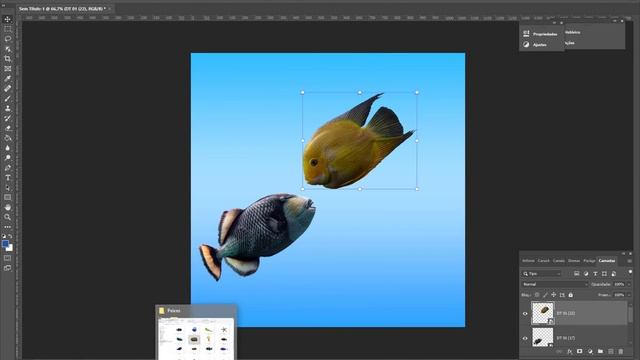Viewport: 640px width, 360px height.
Task: Select the Rectangular Marquee tool
Action: (7, 29)
